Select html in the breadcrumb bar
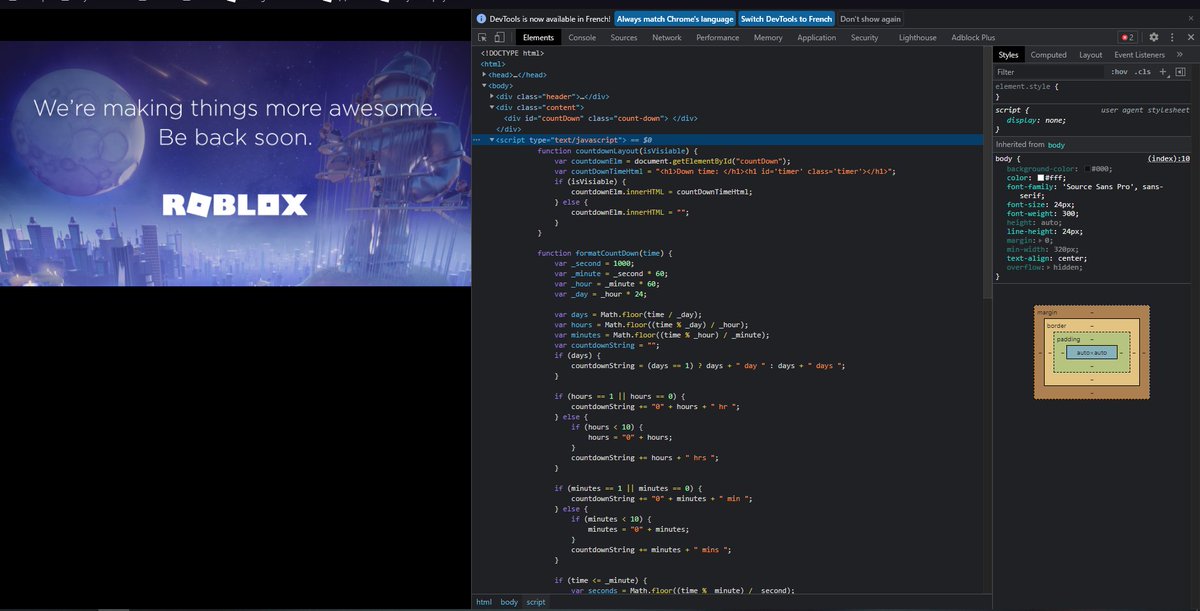This screenshot has height=611, width=1200. tap(484, 602)
